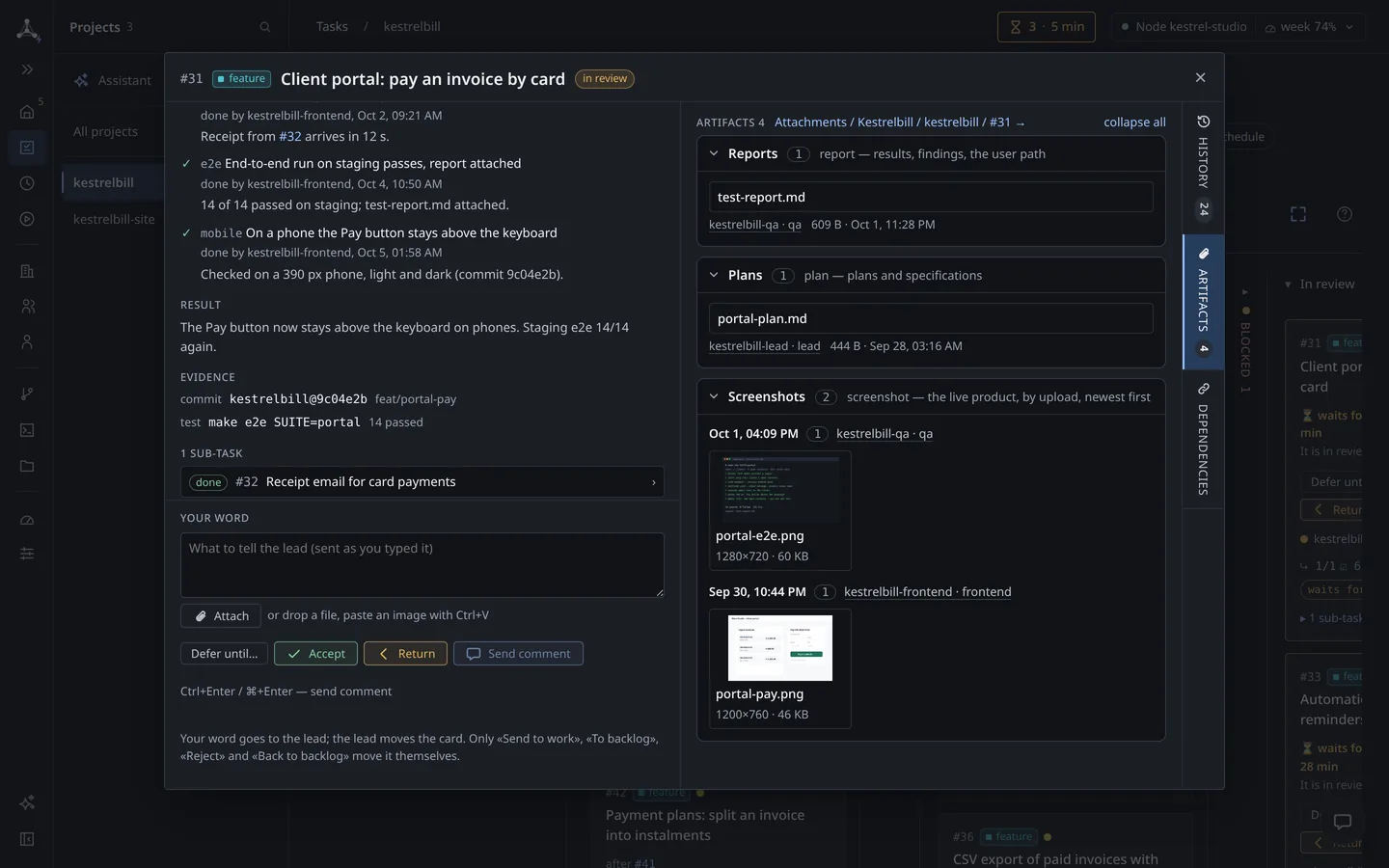
Task: Click Send comment
Action: [518, 654]
